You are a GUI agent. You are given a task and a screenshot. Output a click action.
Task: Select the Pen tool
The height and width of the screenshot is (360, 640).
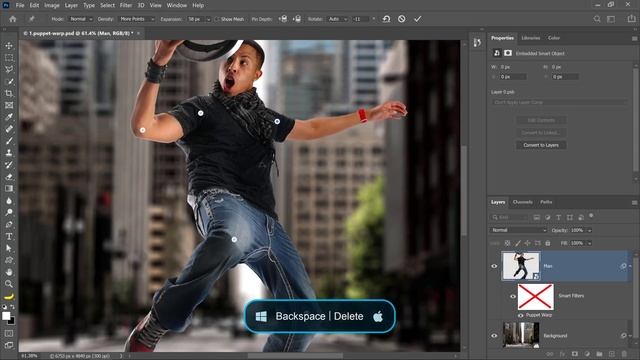pos(9,224)
